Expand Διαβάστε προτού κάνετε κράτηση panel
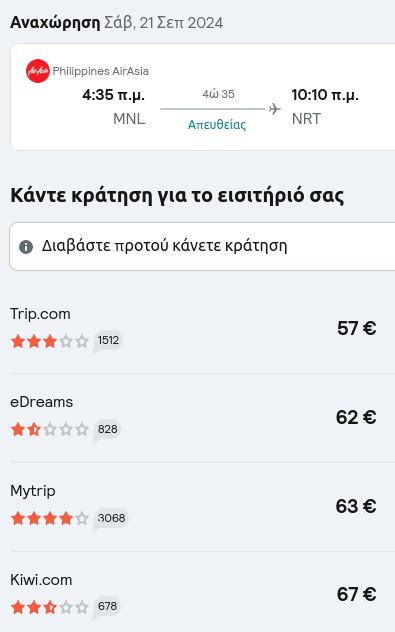Viewport: 395px width, 632px height. pyautogui.click(x=202, y=246)
